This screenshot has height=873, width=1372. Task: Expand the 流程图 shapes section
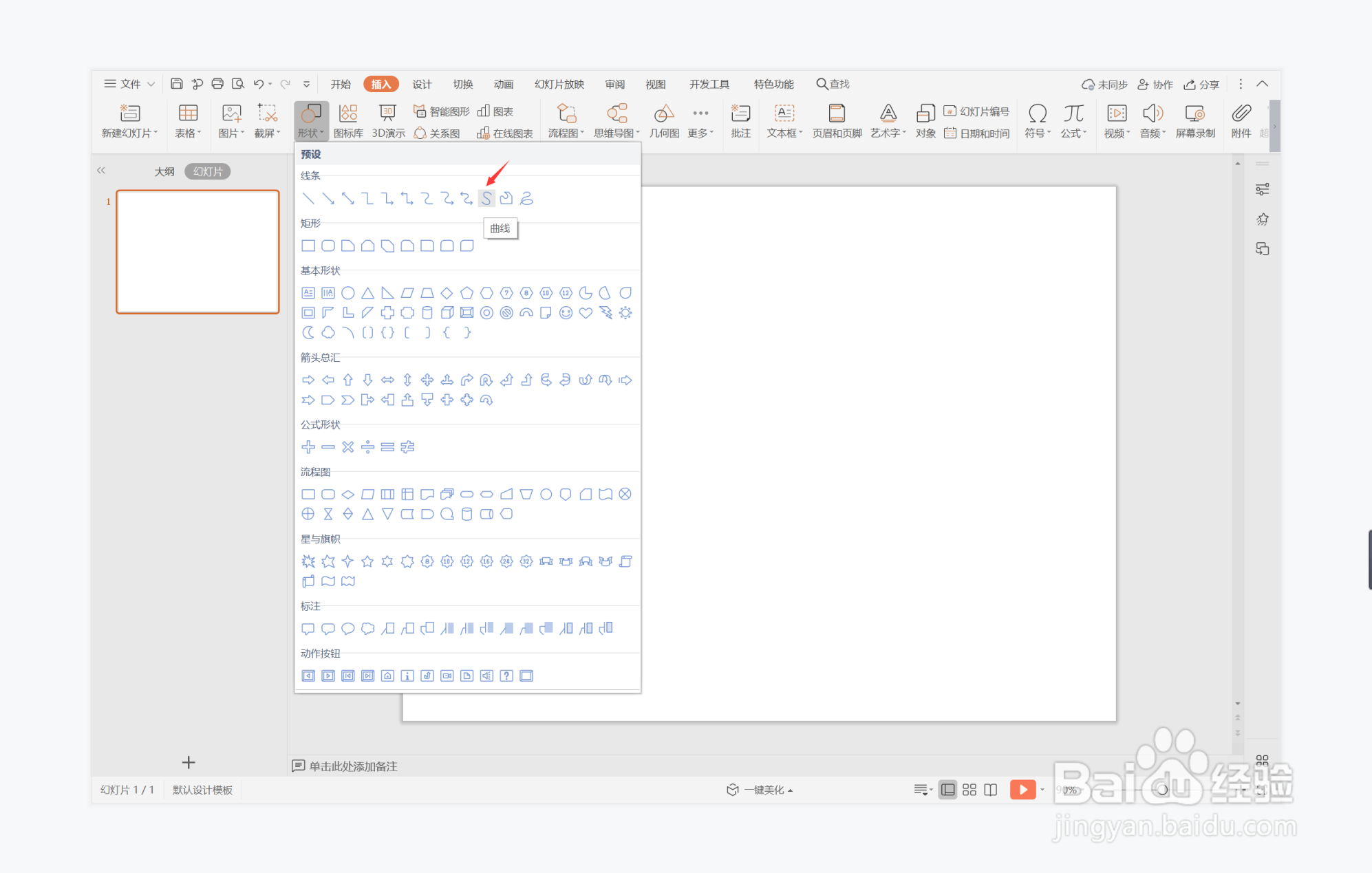316,471
